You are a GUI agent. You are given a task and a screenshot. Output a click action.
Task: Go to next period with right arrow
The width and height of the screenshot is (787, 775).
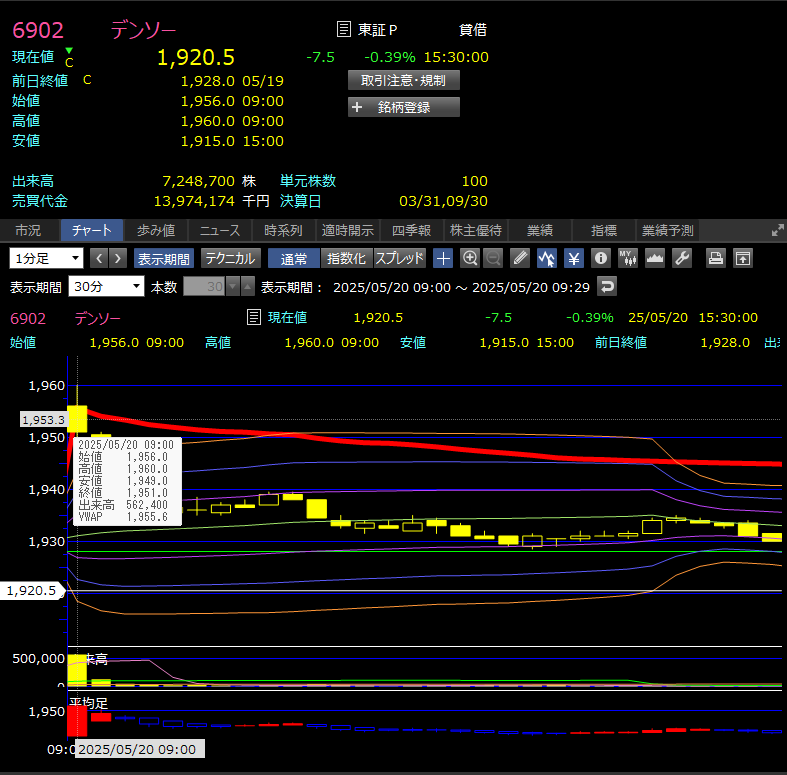click(118, 259)
